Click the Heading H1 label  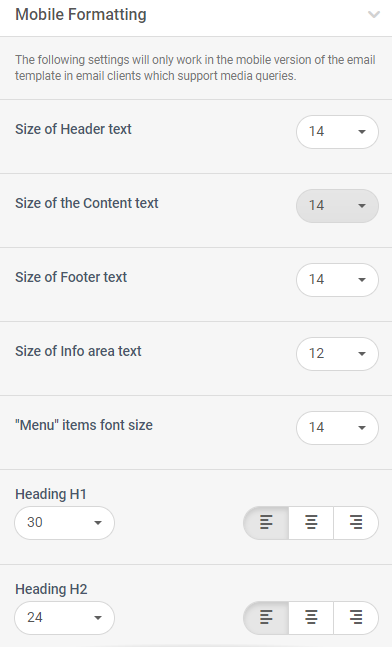[x=51, y=494]
